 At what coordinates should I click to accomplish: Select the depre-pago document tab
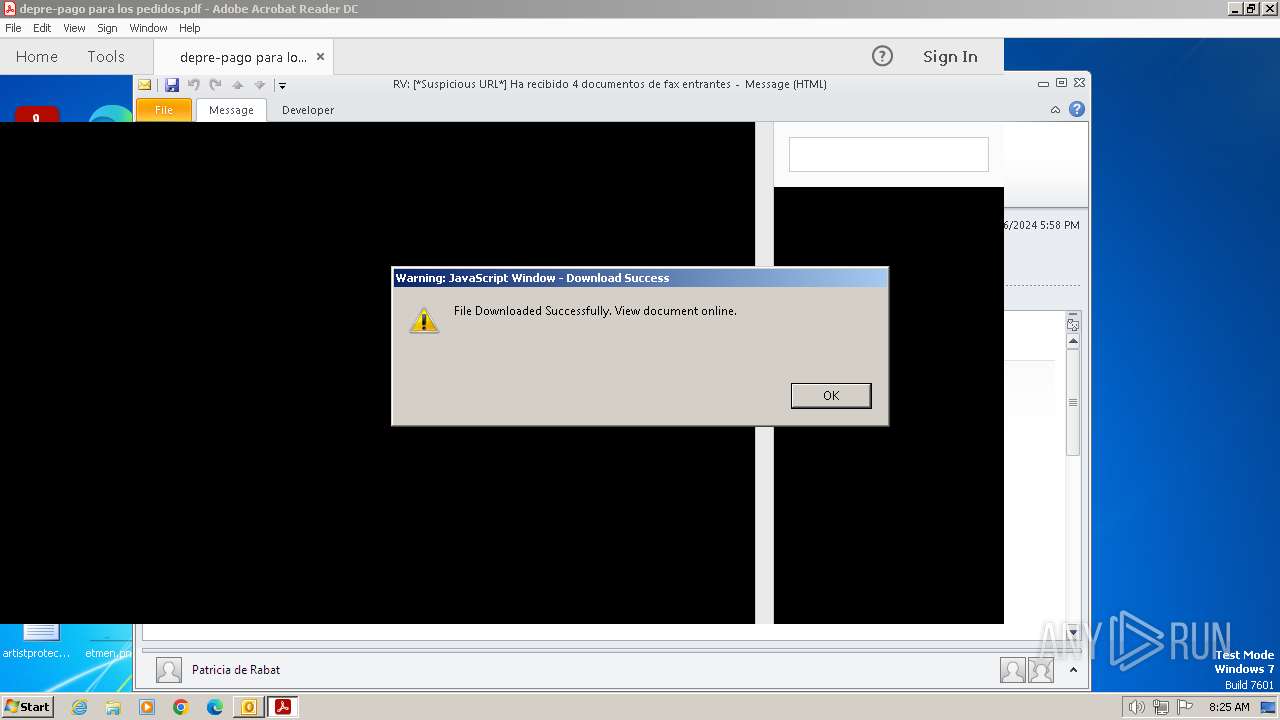coord(243,57)
